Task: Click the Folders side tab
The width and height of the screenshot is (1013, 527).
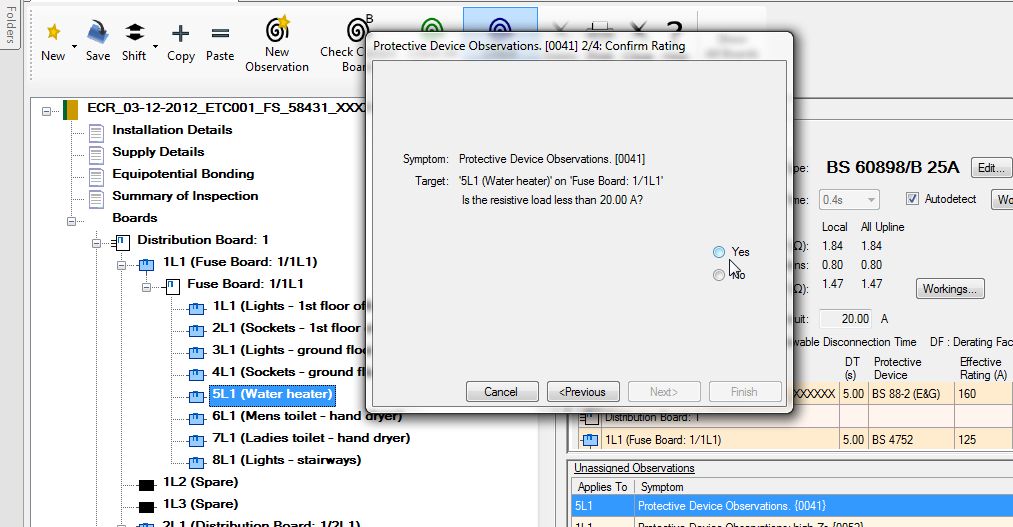Action: point(10,25)
